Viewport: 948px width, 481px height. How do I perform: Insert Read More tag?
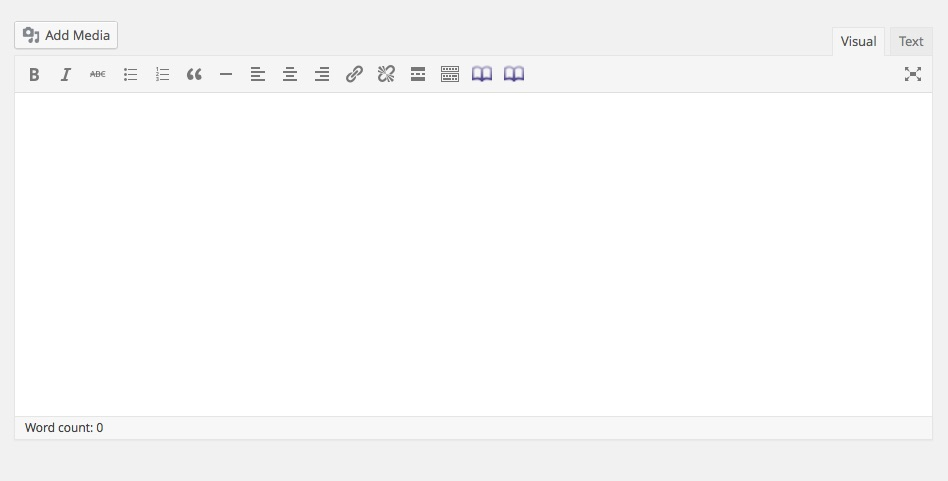(x=418, y=74)
